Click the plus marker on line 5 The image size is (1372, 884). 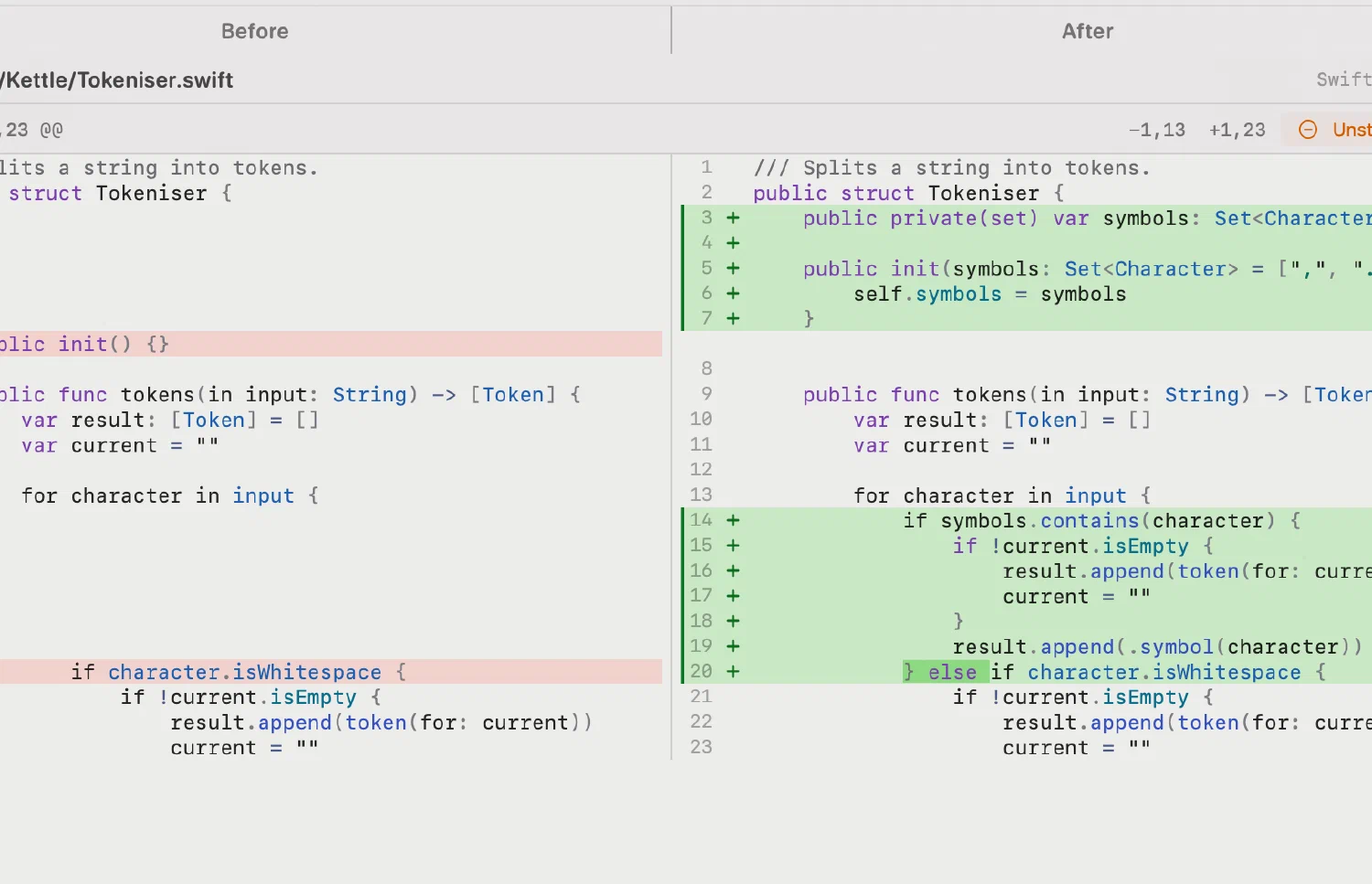tap(733, 269)
